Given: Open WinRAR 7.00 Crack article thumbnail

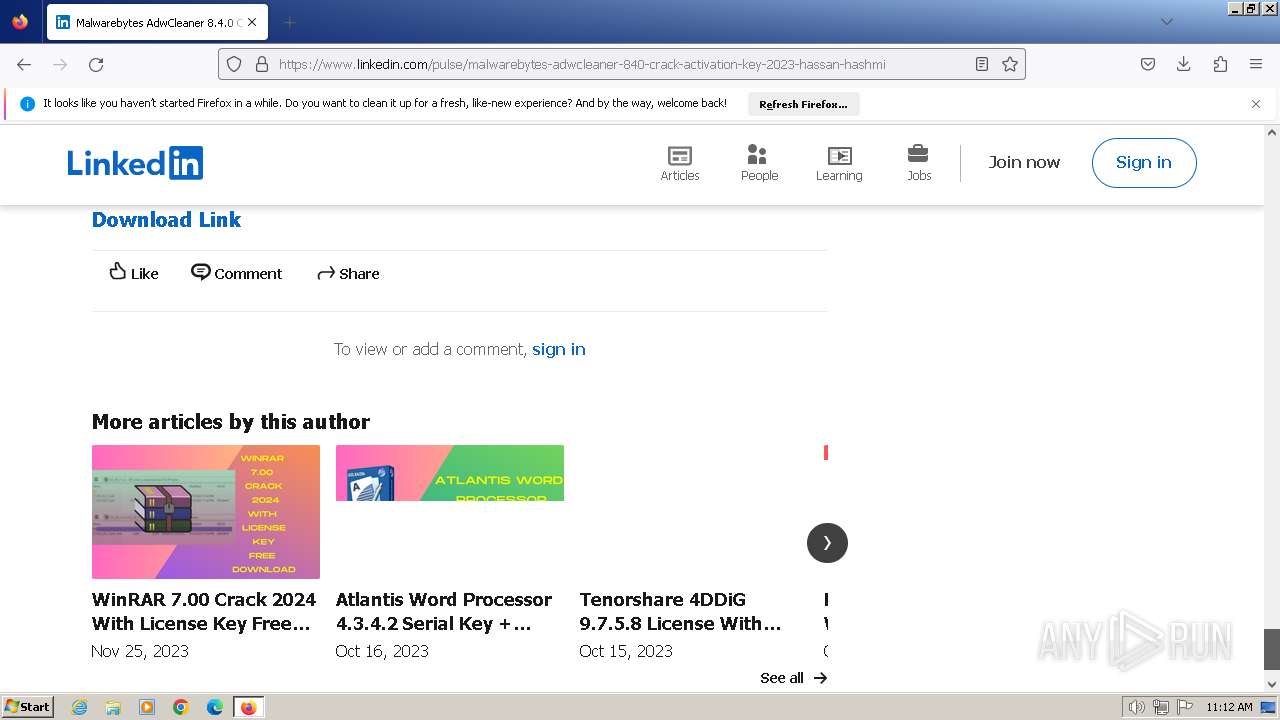Looking at the screenshot, I should (x=206, y=512).
